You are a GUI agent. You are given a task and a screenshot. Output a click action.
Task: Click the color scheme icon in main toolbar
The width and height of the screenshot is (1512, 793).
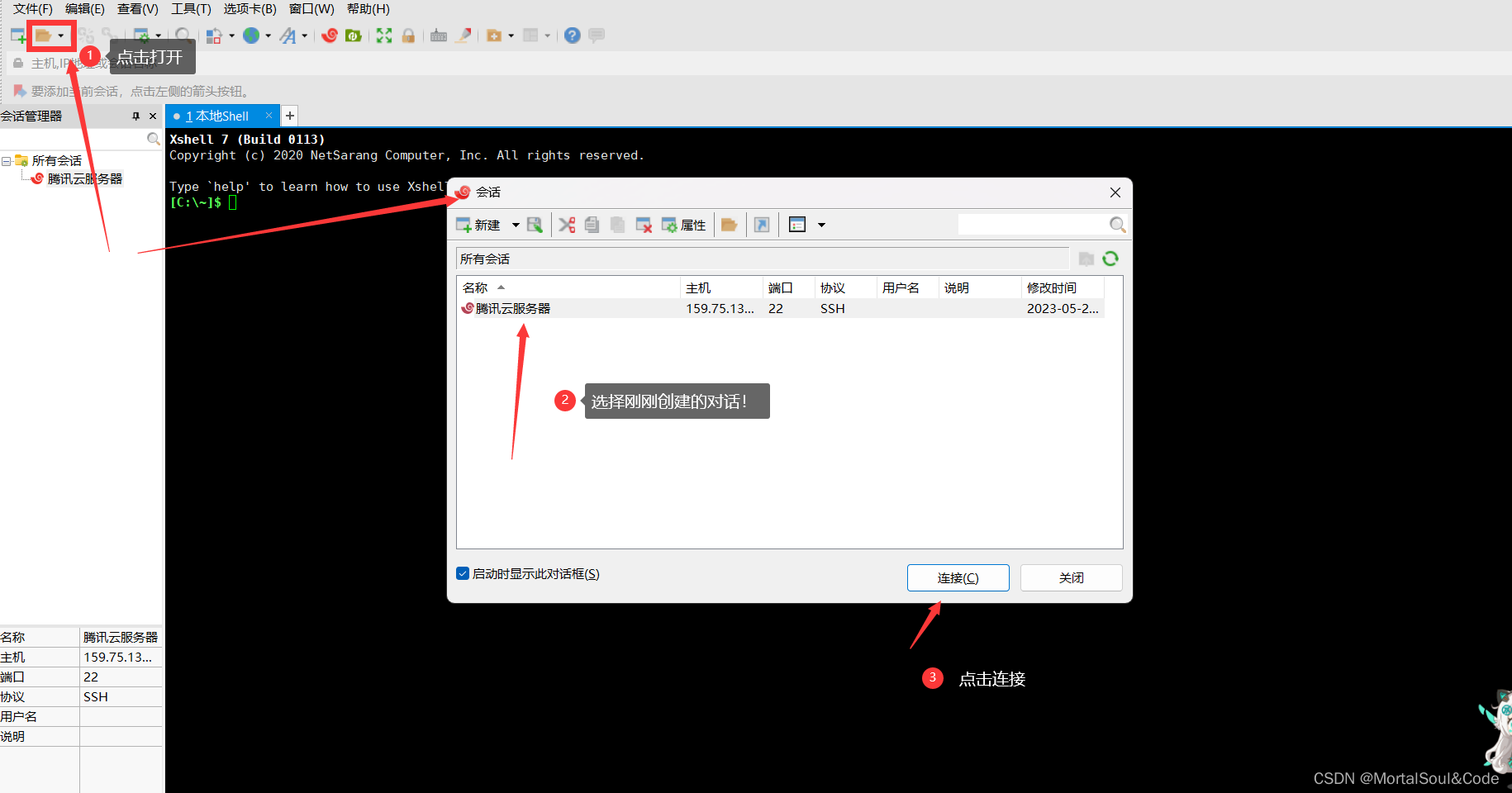click(x=214, y=36)
